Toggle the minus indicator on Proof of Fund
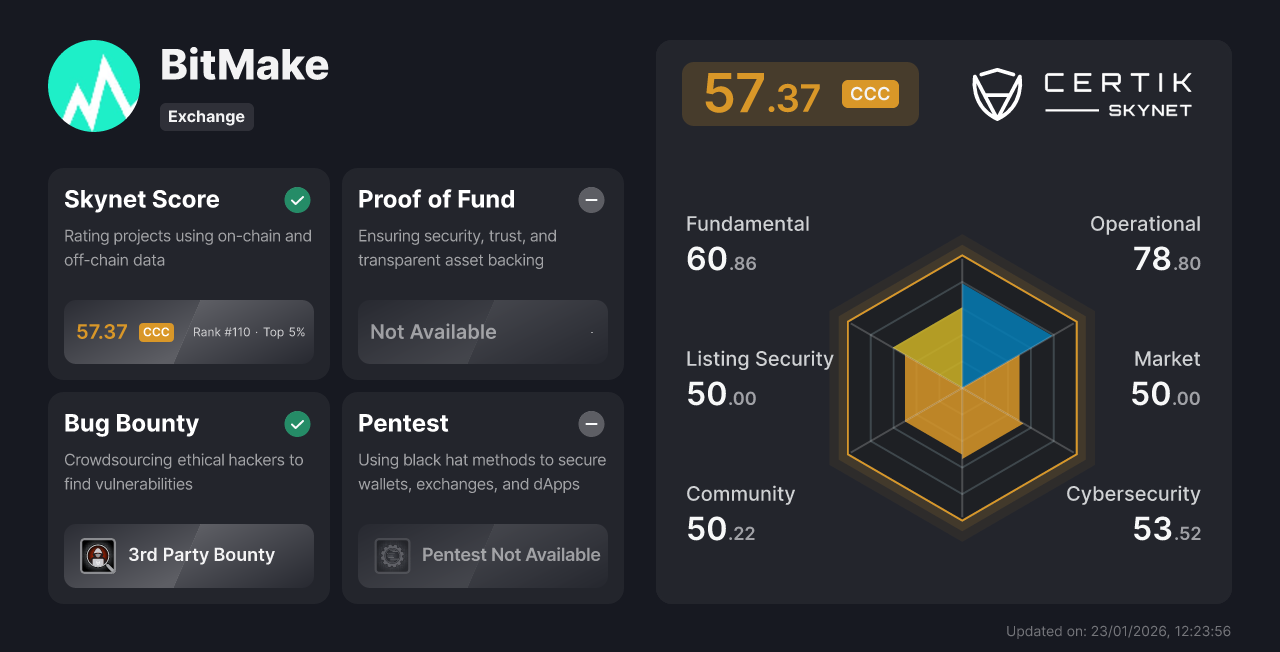 point(591,200)
